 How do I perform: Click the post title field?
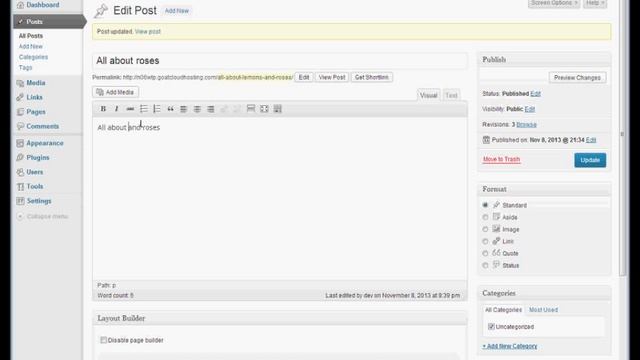pos(280,61)
